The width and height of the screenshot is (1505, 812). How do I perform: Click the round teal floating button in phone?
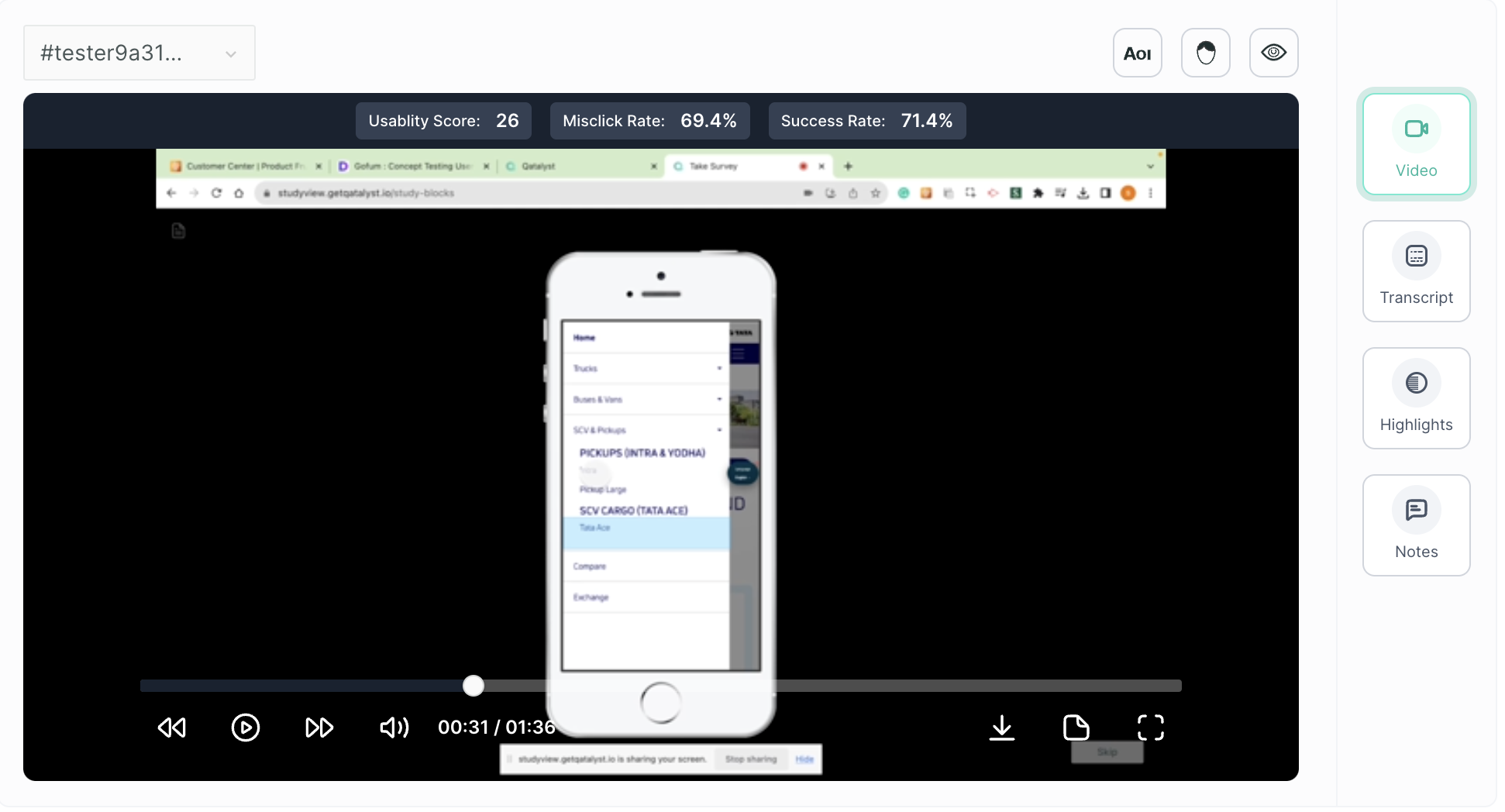742,473
